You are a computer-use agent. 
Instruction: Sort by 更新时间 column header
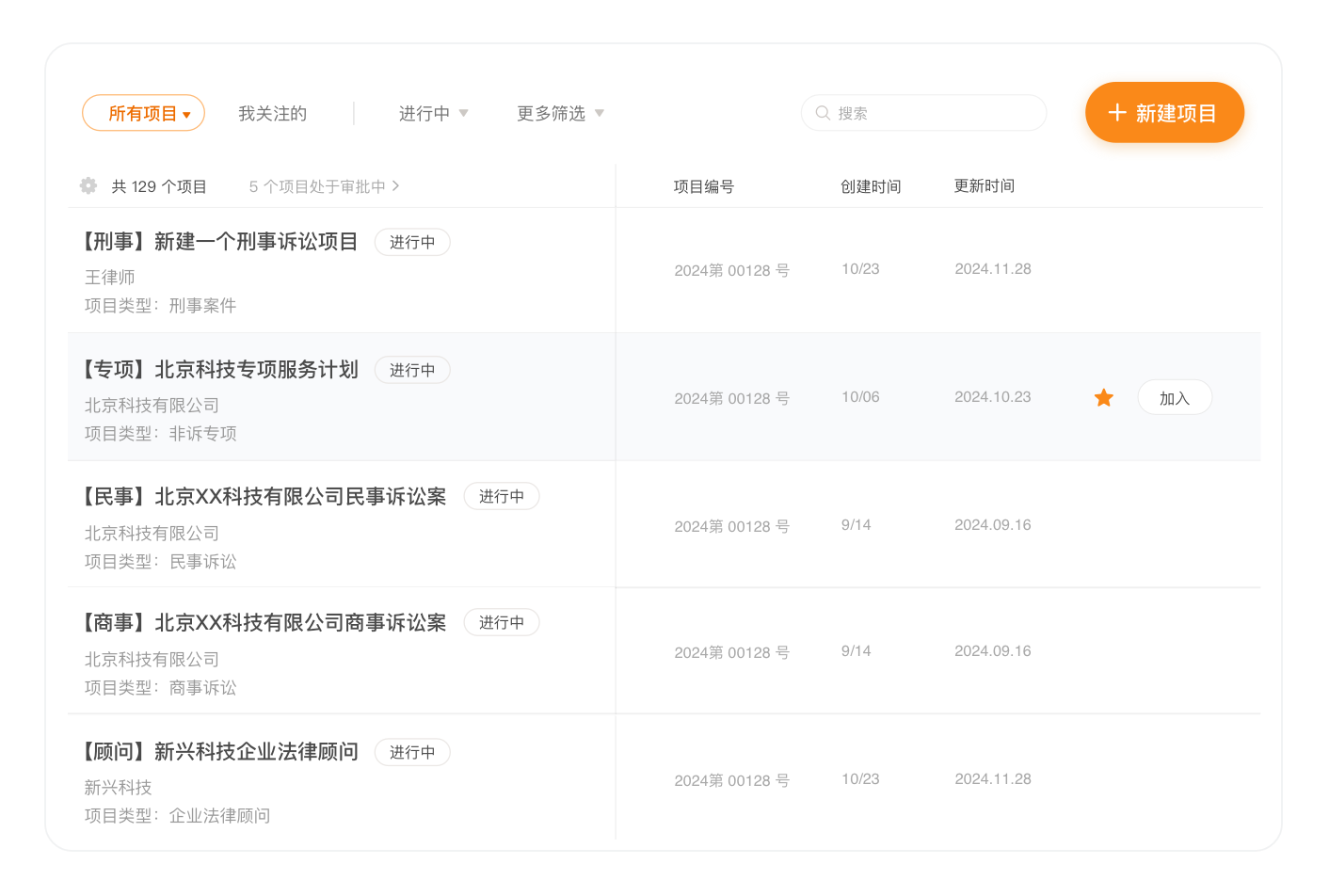(x=984, y=186)
